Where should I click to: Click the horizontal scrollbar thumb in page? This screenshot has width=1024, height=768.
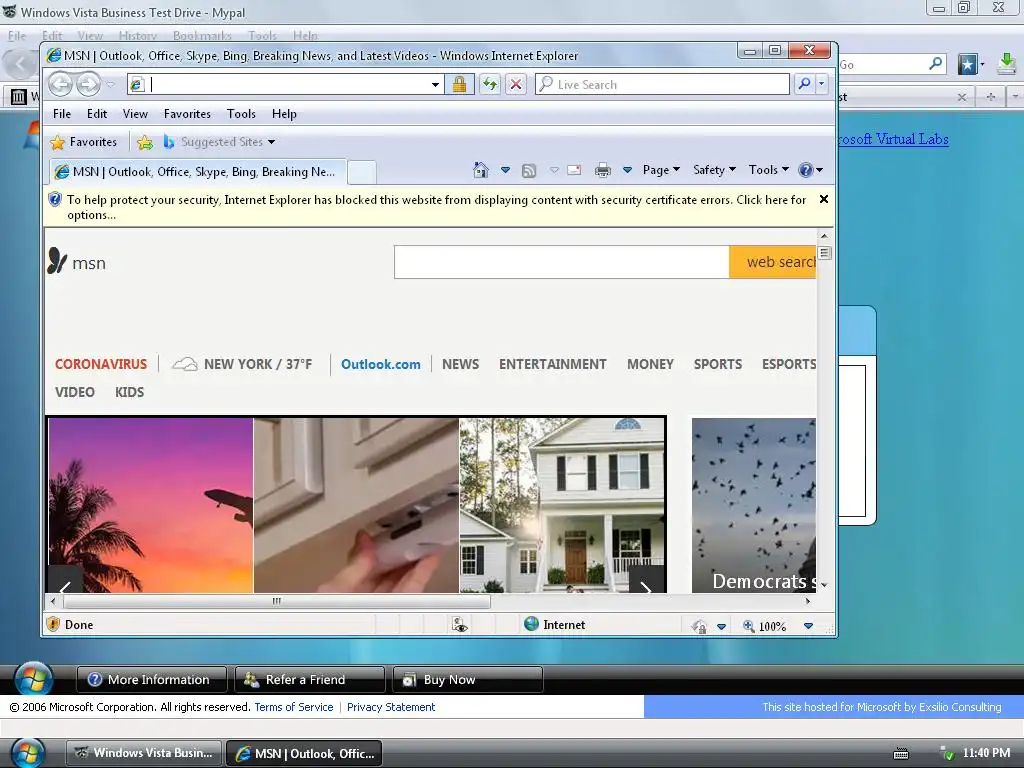click(x=277, y=601)
